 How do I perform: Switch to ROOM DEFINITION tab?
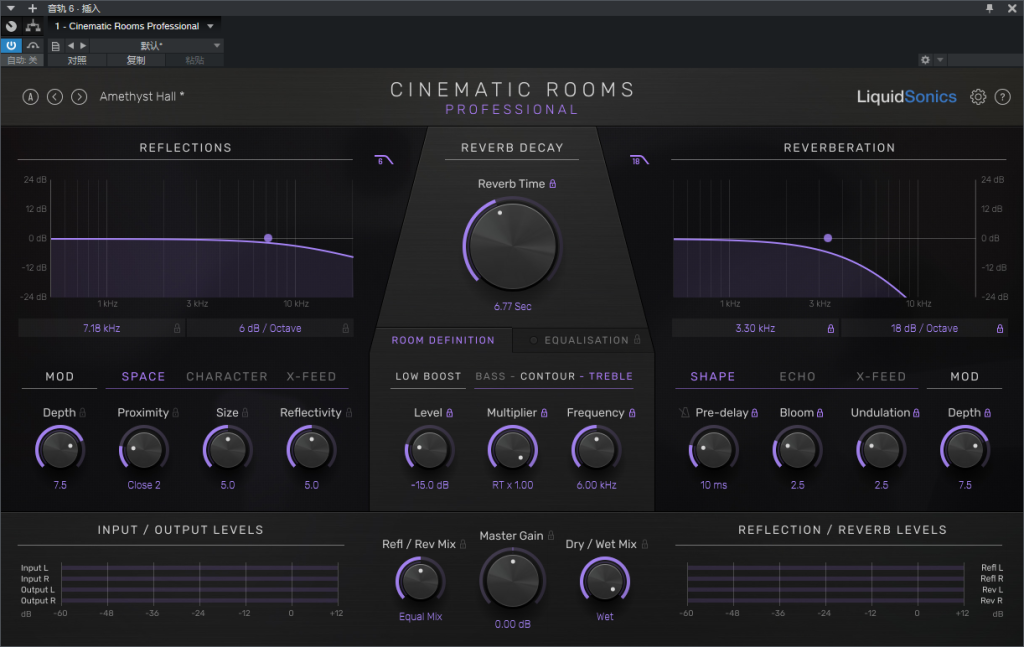tap(443, 340)
